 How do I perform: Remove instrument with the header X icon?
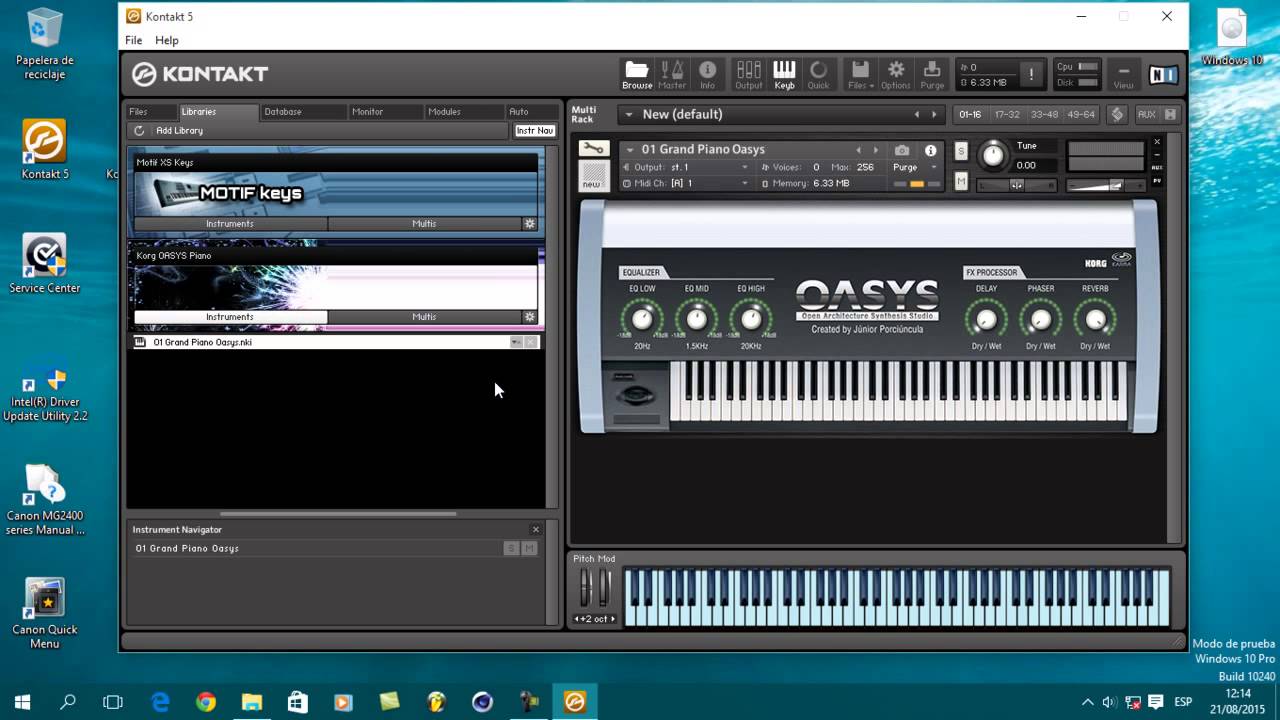[x=1157, y=142]
